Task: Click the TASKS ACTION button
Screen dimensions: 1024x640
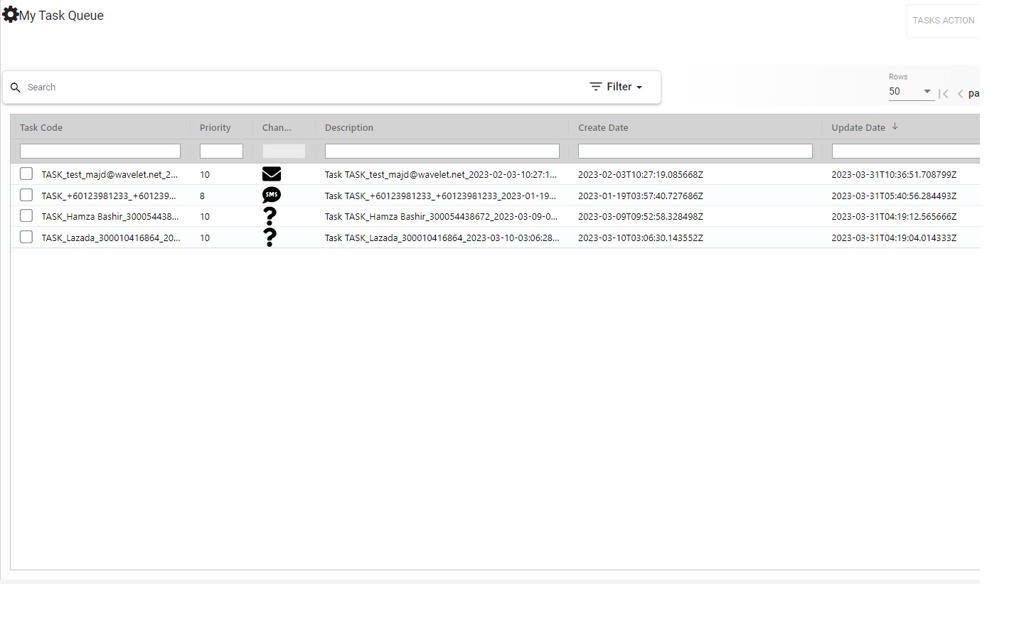Action: [x=942, y=21]
